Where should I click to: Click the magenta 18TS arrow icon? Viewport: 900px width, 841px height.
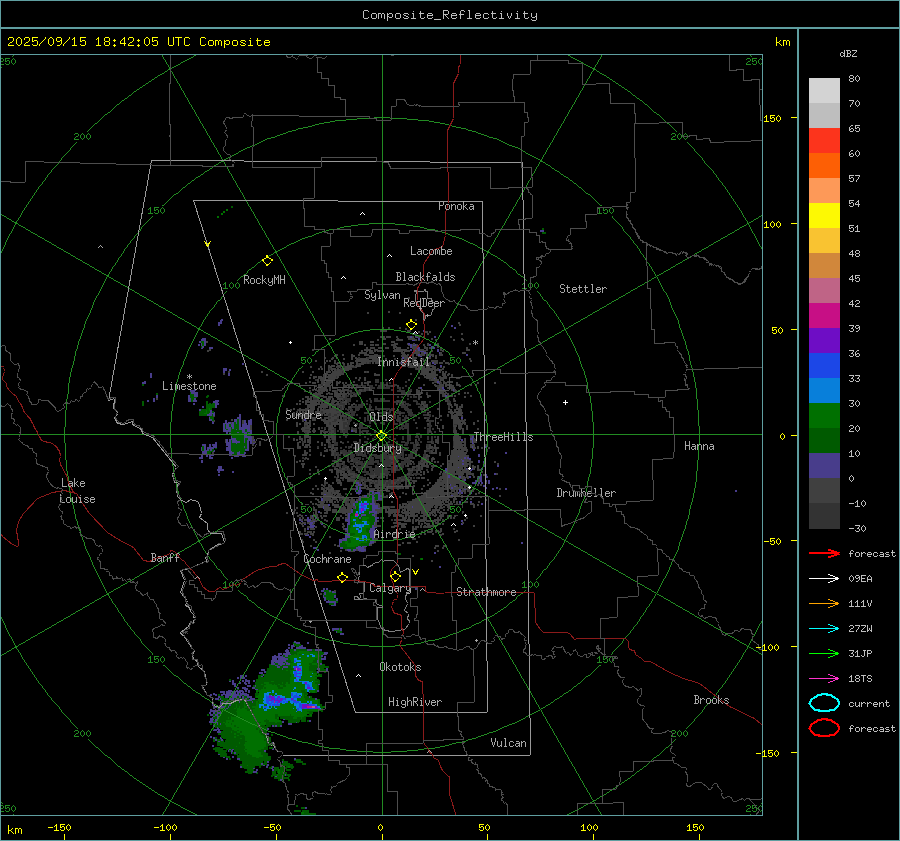(x=824, y=679)
